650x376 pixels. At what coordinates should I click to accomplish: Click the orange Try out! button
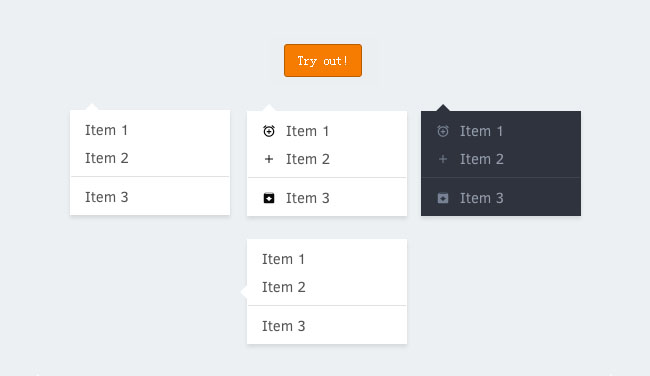point(323,61)
